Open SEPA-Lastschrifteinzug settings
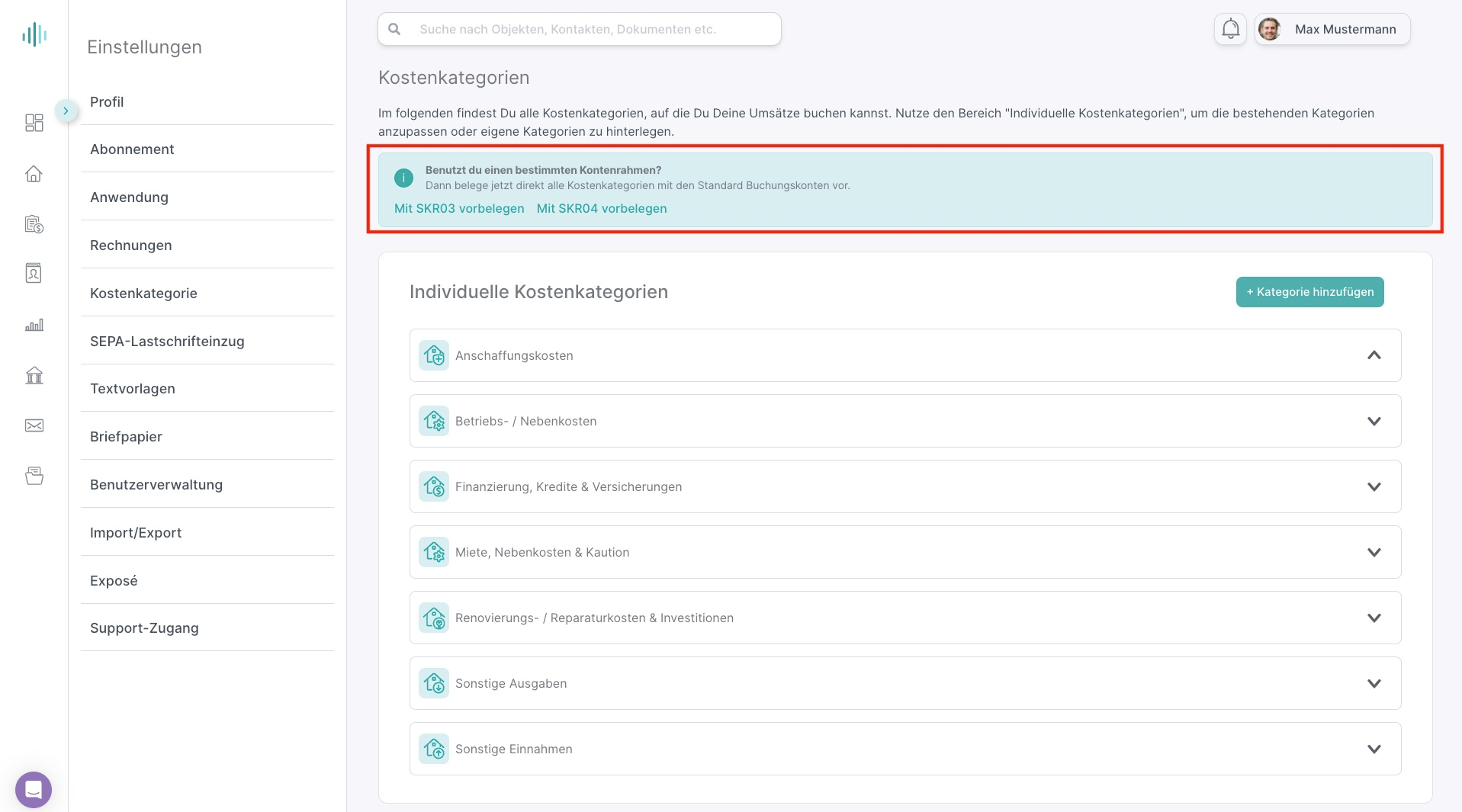Screen dimensions: 1462x812 click(207, 342)
